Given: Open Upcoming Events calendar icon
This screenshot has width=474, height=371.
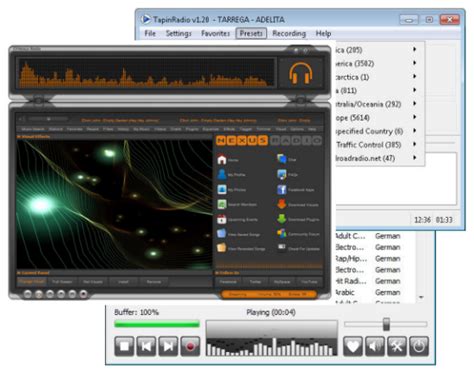Looking at the screenshot, I should pos(222,219).
